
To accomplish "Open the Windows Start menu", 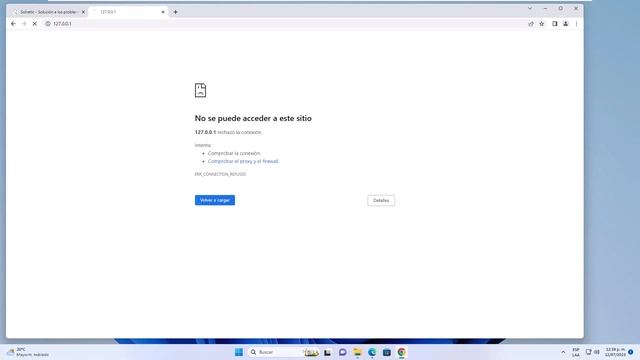I will [x=239, y=352].
